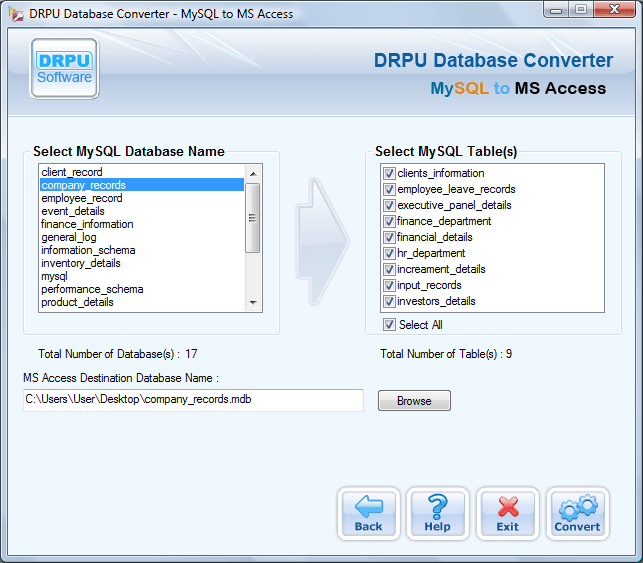Toggle the input_records checkbox

tap(389, 285)
